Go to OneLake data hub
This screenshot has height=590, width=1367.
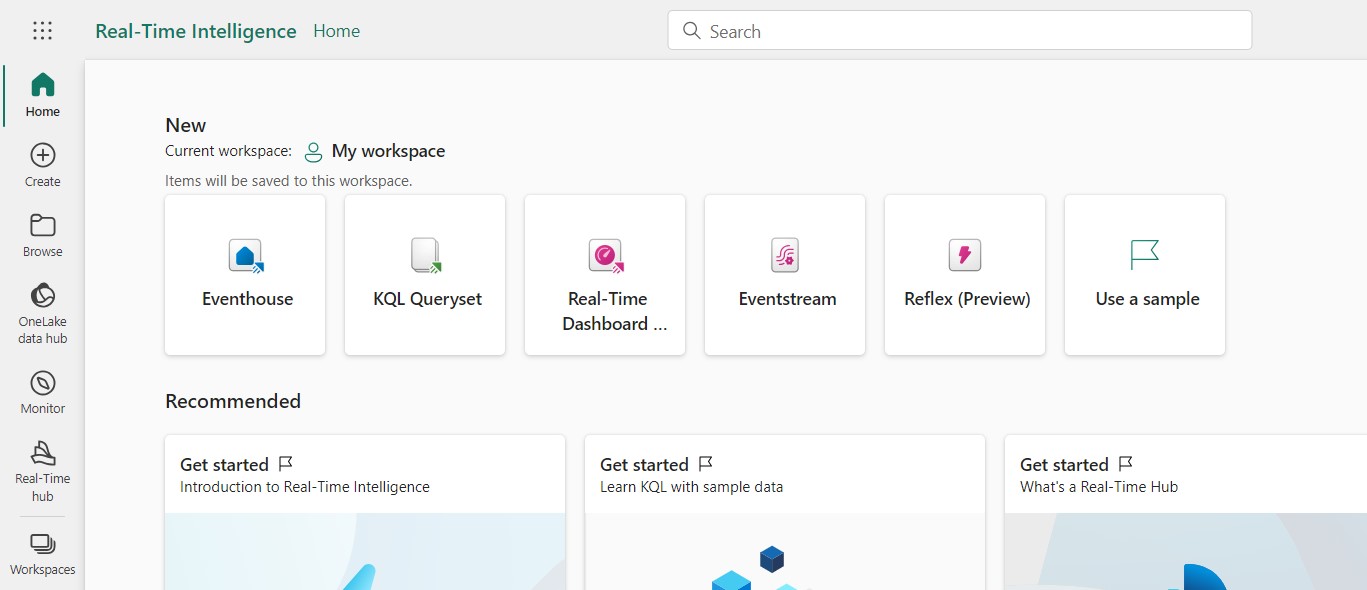(x=43, y=313)
